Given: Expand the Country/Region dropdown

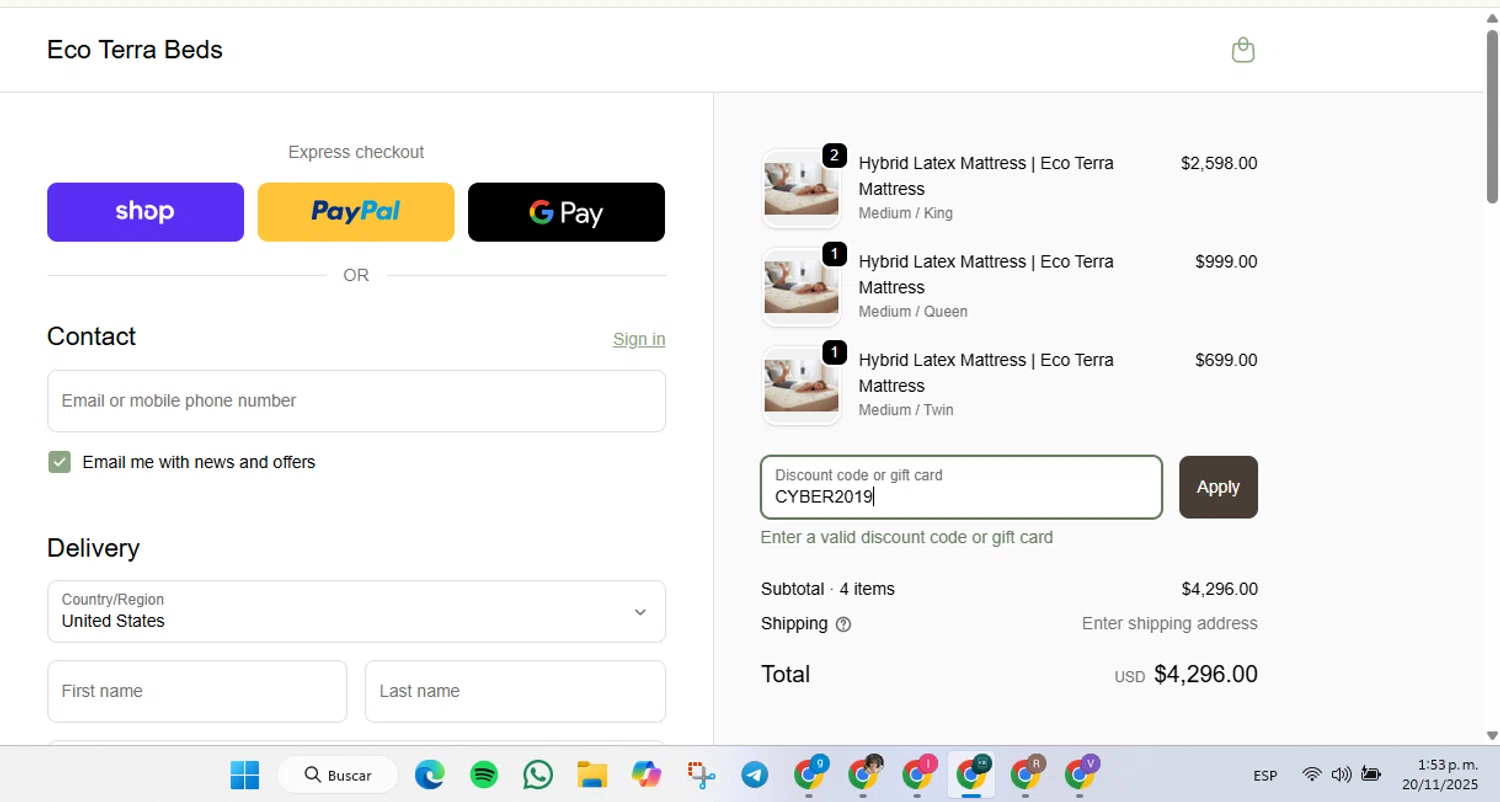Looking at the screenshot, I should (356, 611).
